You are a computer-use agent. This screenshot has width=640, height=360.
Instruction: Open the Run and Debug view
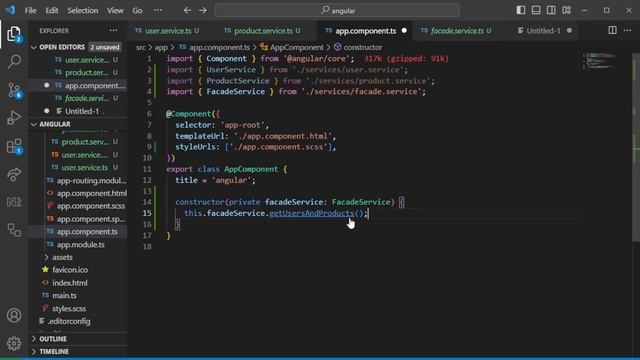coord(14,118)
